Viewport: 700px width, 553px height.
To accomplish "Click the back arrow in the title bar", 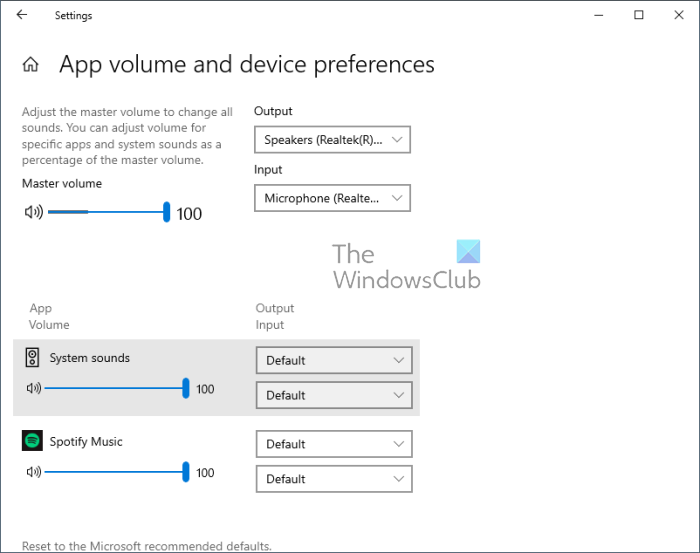I will tap(22, 15).
